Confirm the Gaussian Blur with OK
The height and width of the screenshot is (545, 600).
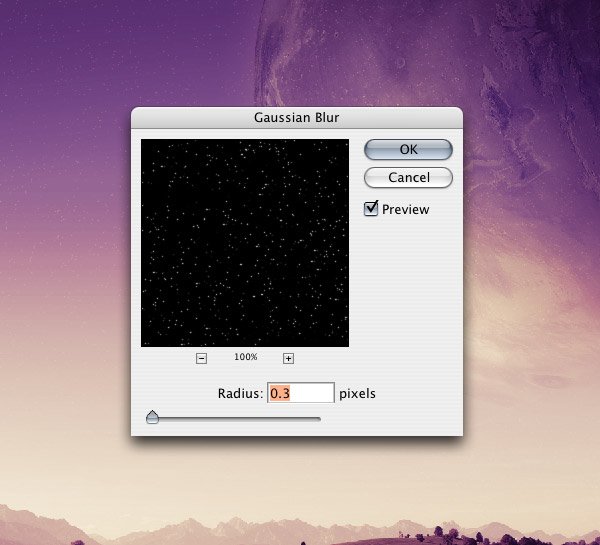pos(408,149)
